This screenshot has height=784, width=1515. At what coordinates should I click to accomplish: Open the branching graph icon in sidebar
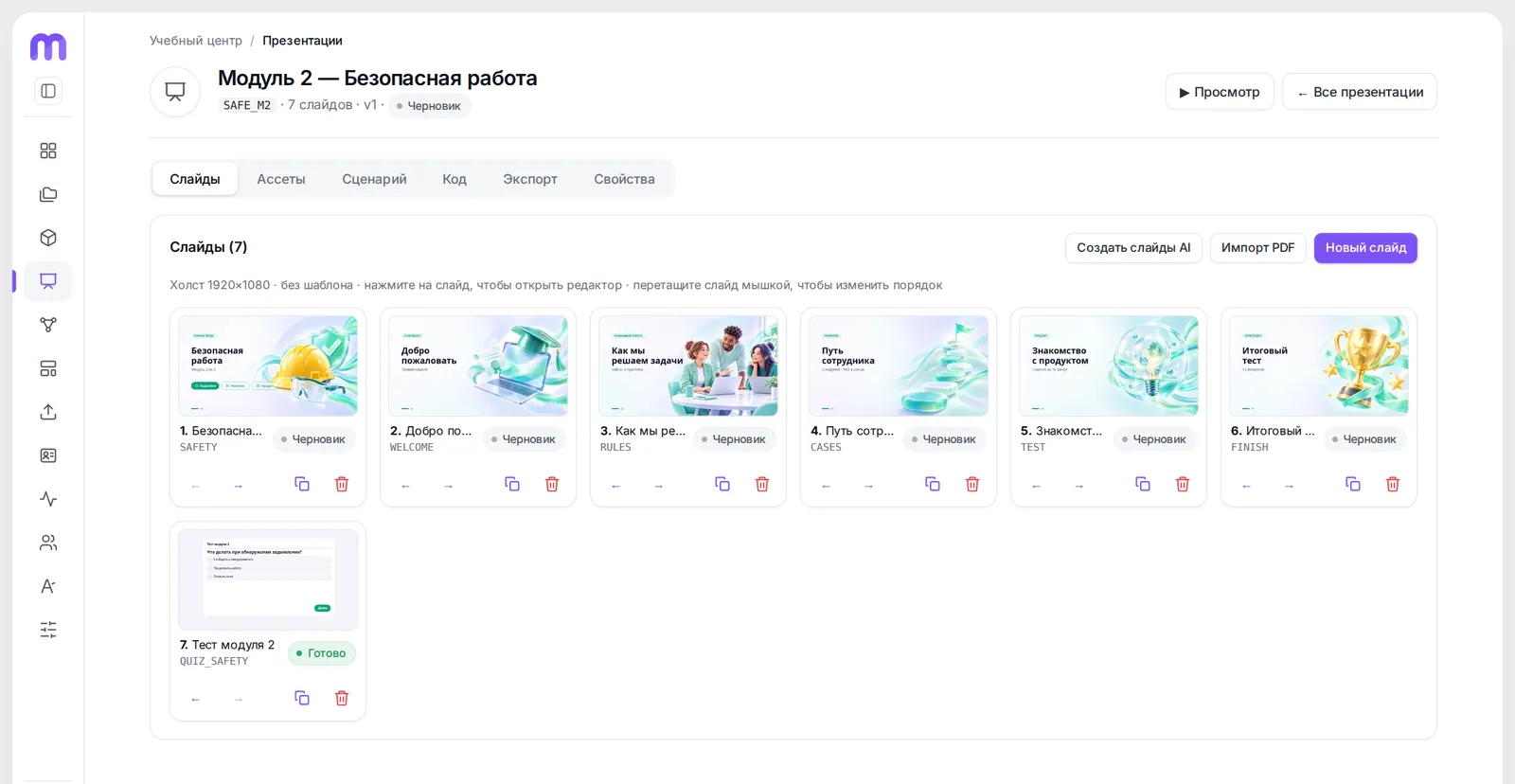point(48,325)
